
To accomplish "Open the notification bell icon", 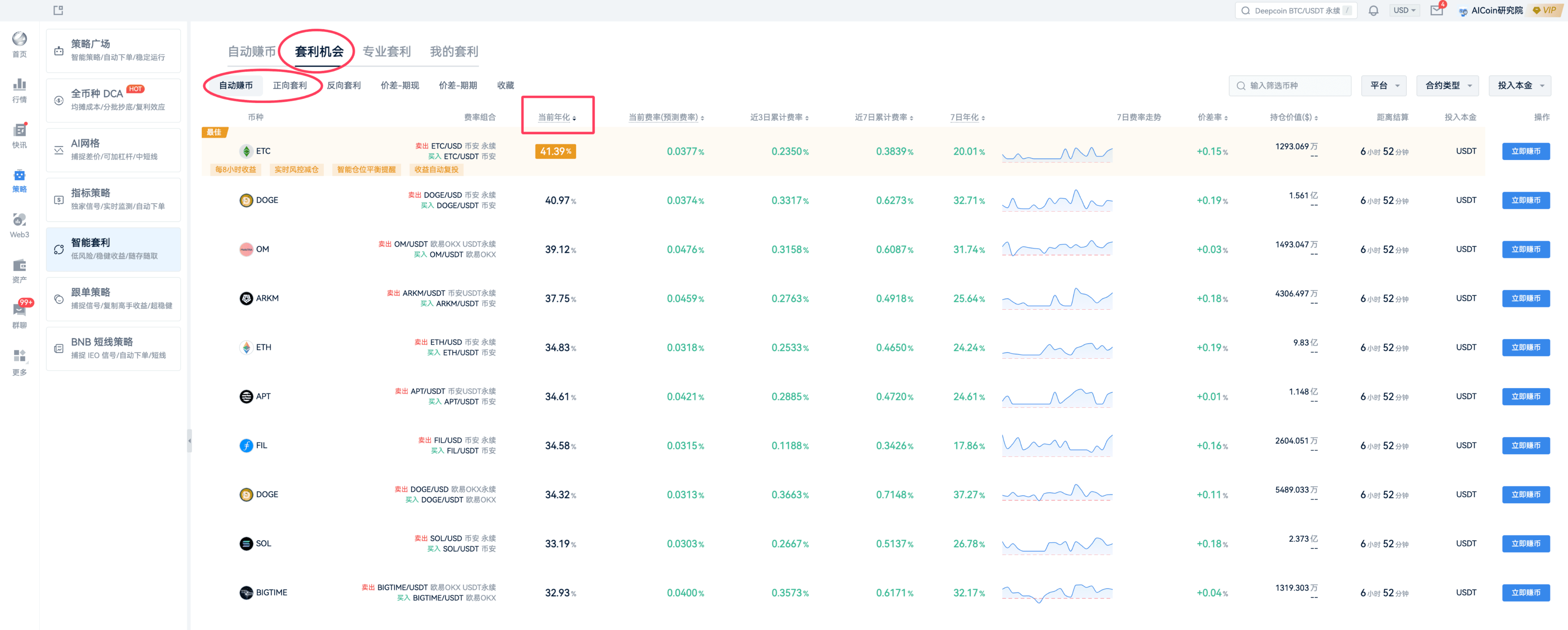I will point(1373,10).
